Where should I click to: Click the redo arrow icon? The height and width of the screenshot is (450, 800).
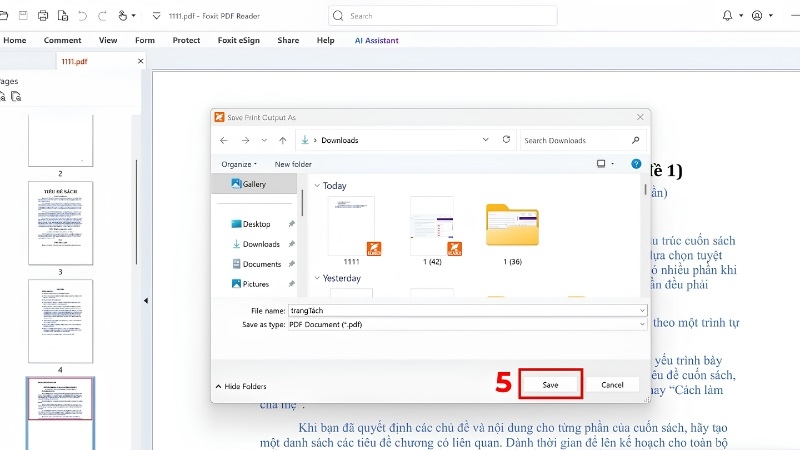click(102, 16)
